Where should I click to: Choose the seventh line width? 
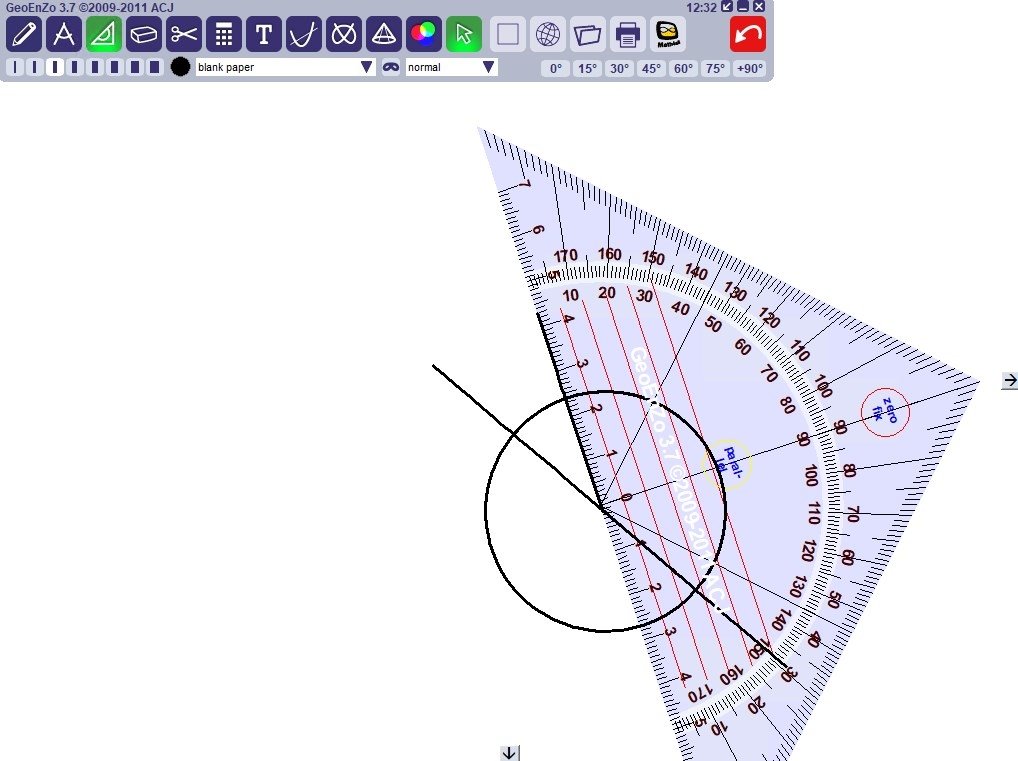pos(135,67)
